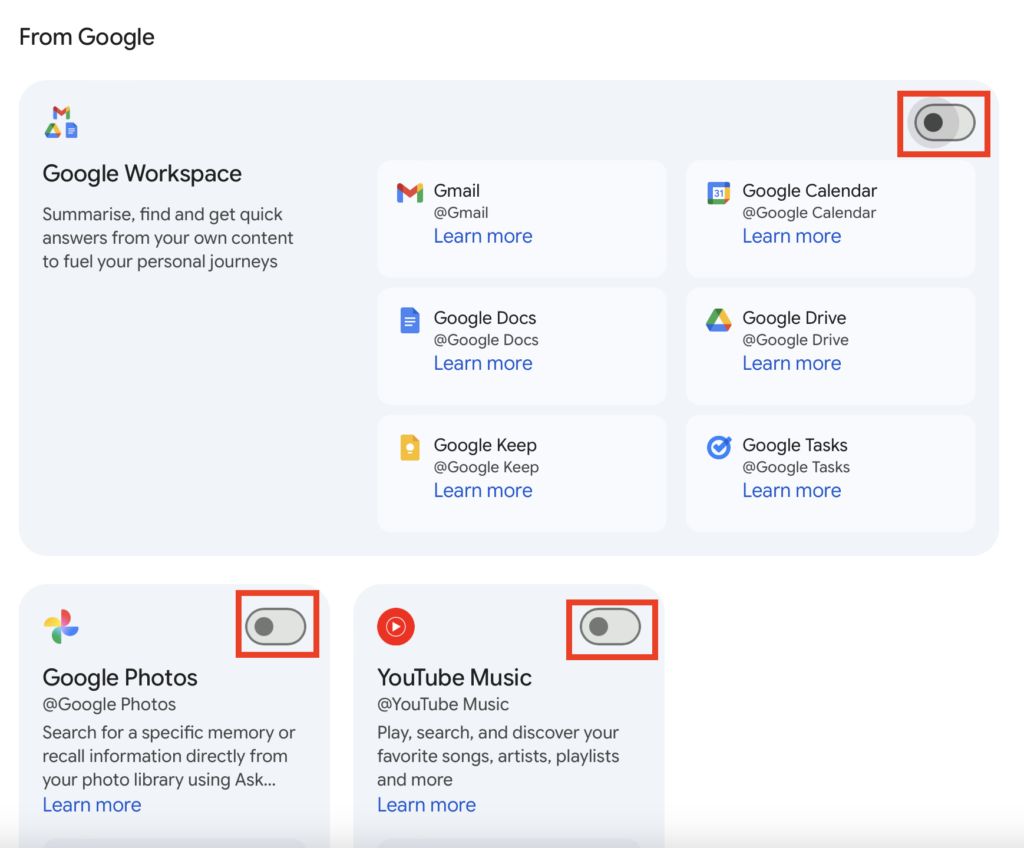The image size is (1024, 848).
Task: Open Learn more for Google Calendar
Action: pos(792,236)
